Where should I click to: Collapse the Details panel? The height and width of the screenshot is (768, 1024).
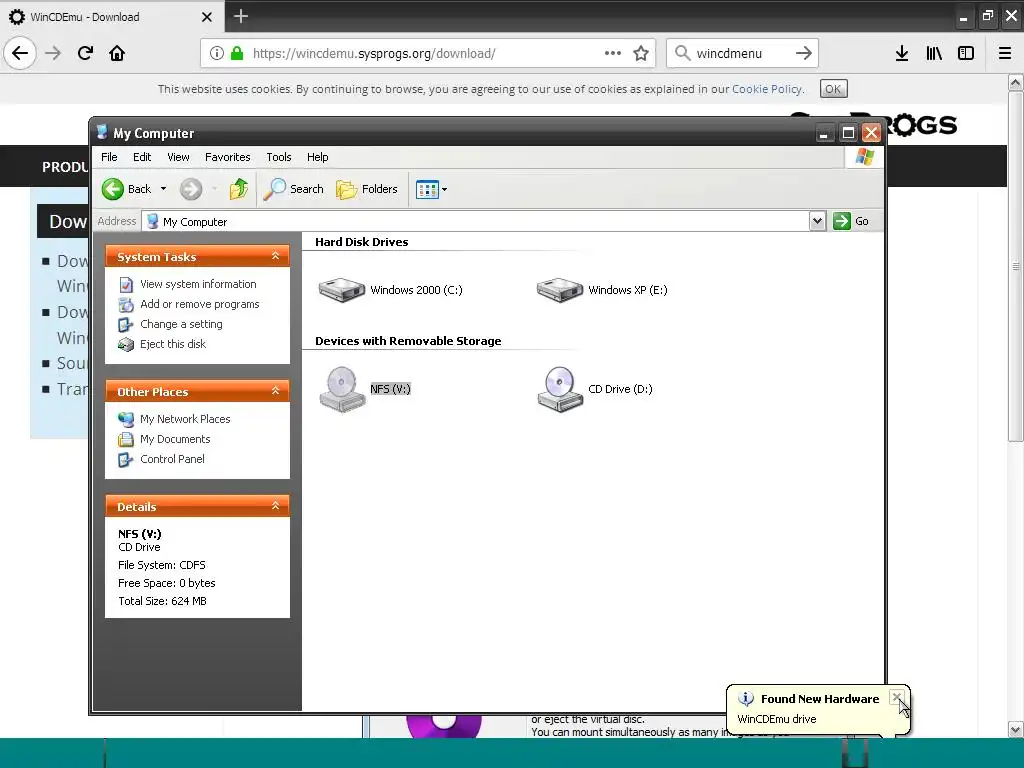(x=275, y=506)
